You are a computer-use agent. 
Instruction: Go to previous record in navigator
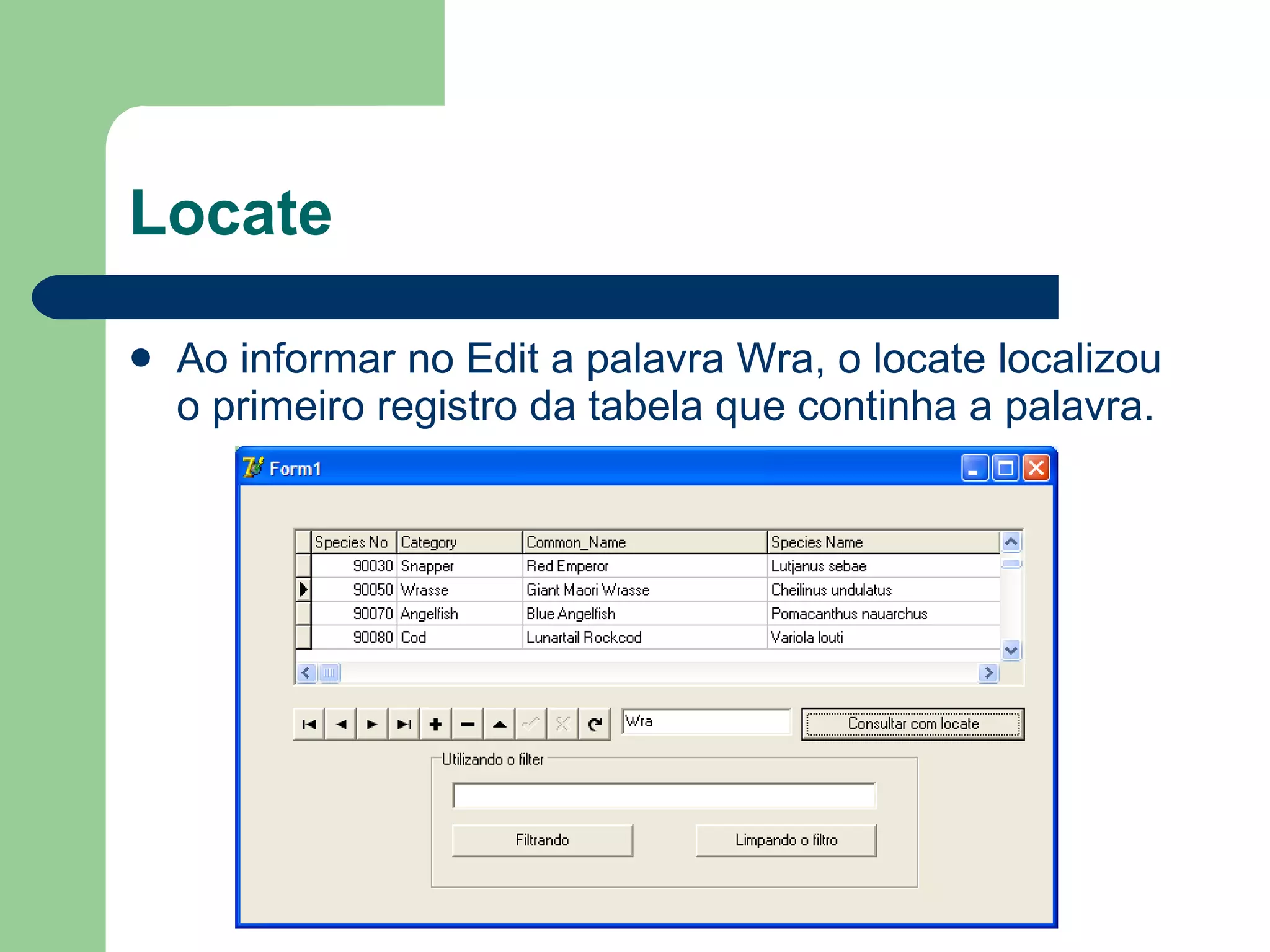pyautogui.click(x=340, y=724)
